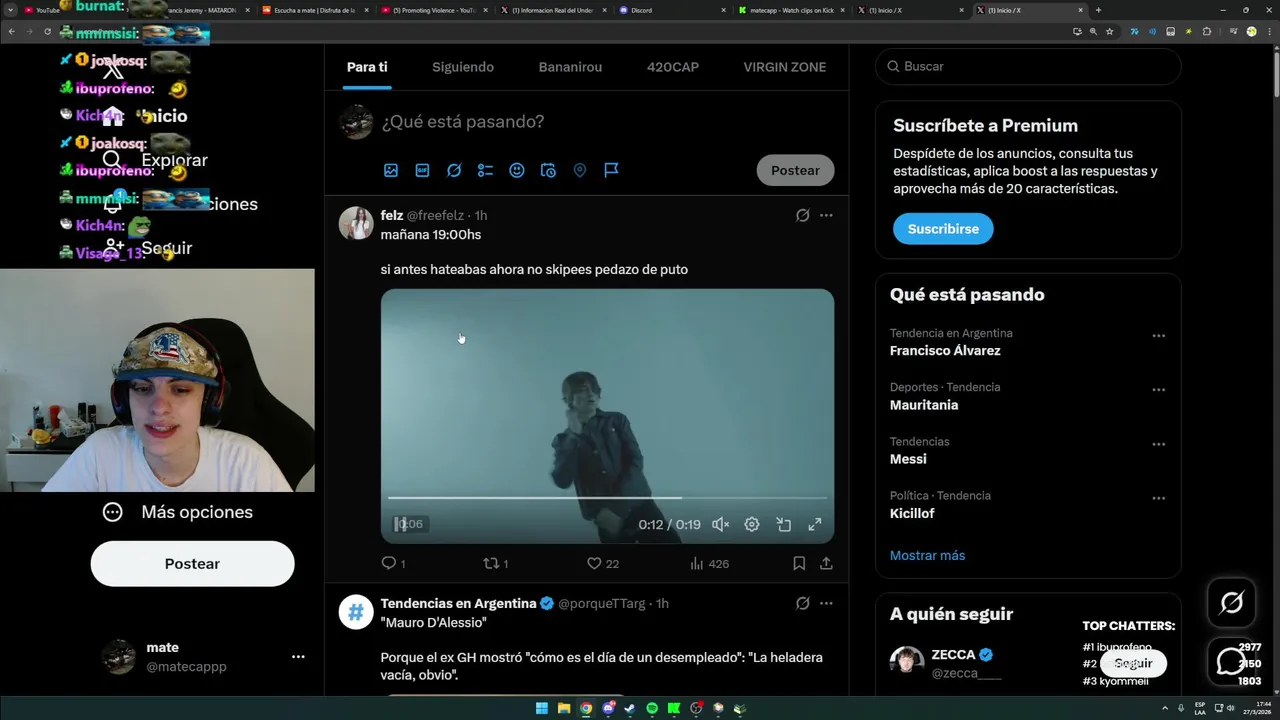Tag location on the post
Image resolution: width=1280 pixels, height=720 pixels.
coord(580,171)
